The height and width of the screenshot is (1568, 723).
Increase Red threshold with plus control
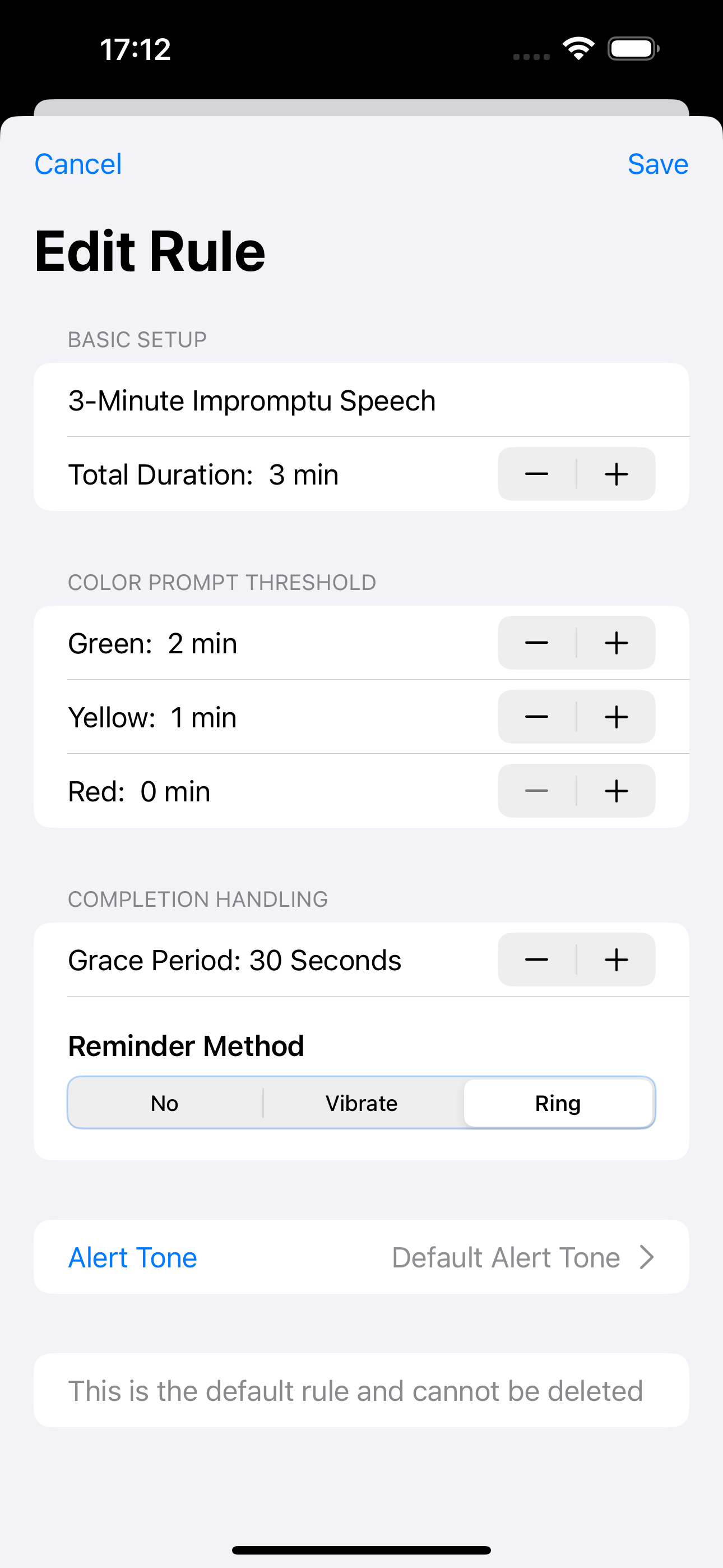616,791
